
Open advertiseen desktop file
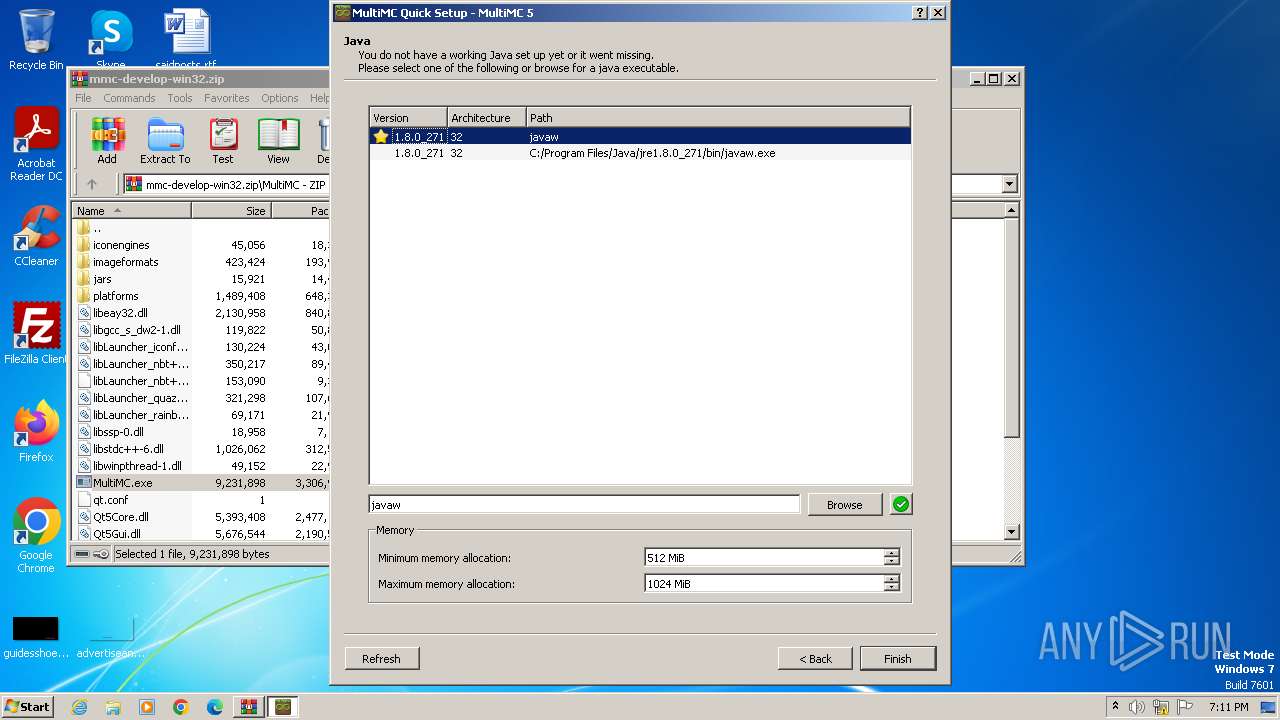[110, 637]
